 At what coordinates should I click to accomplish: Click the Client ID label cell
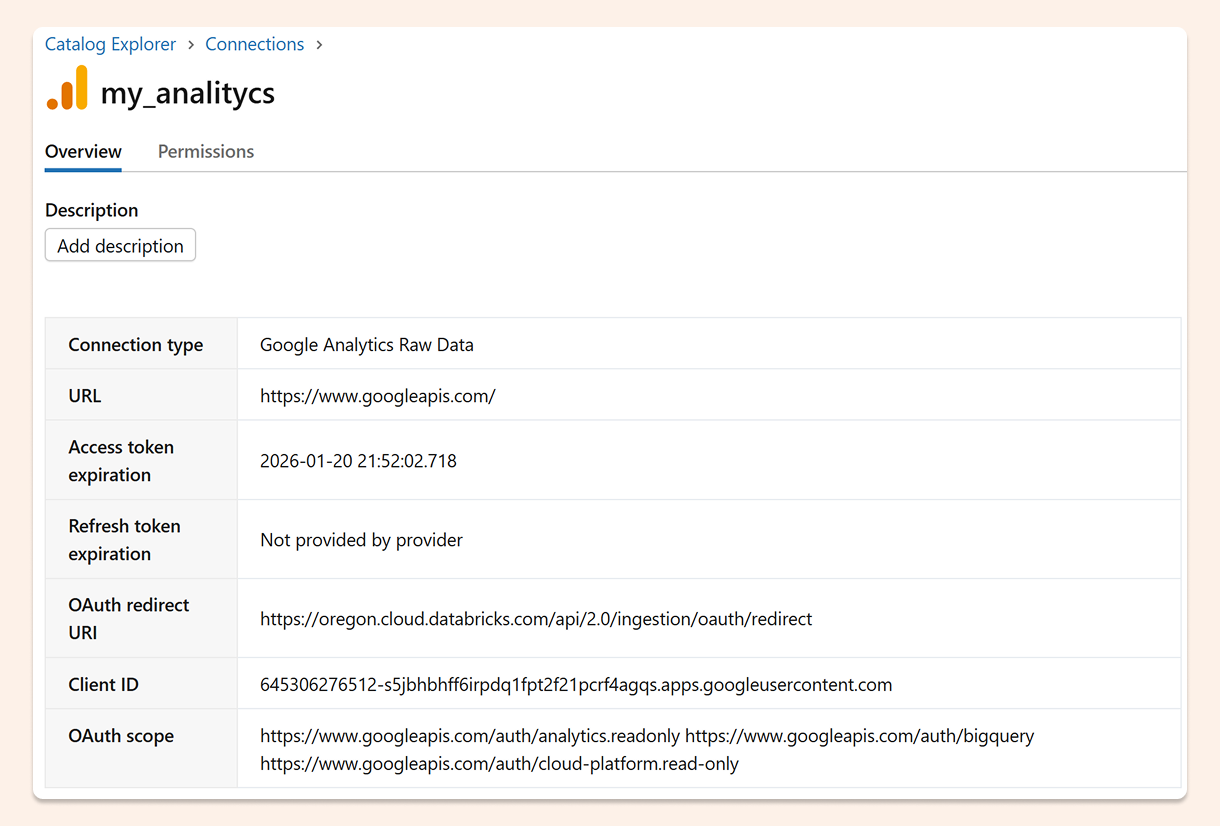pyautogui.click(x=141, y=684)
